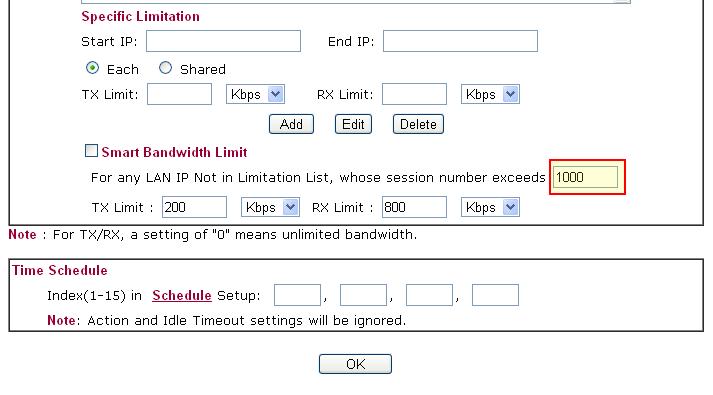
Task: Focus the Start IP field
Action: click(223, 41)
